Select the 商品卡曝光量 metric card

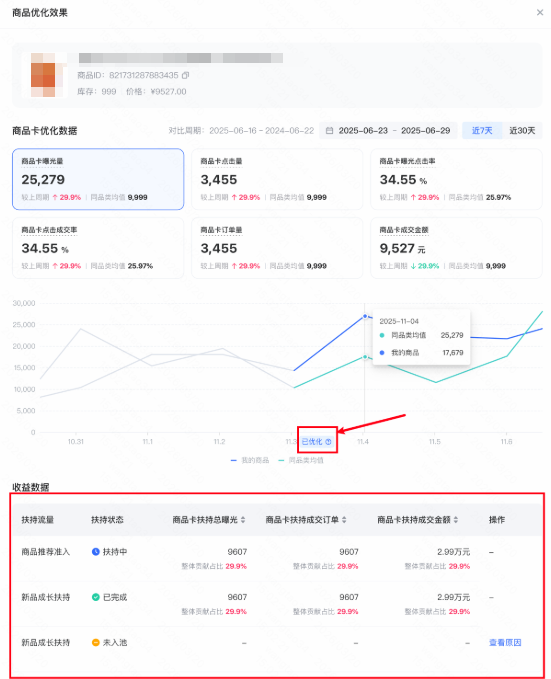tap(98, 179)
